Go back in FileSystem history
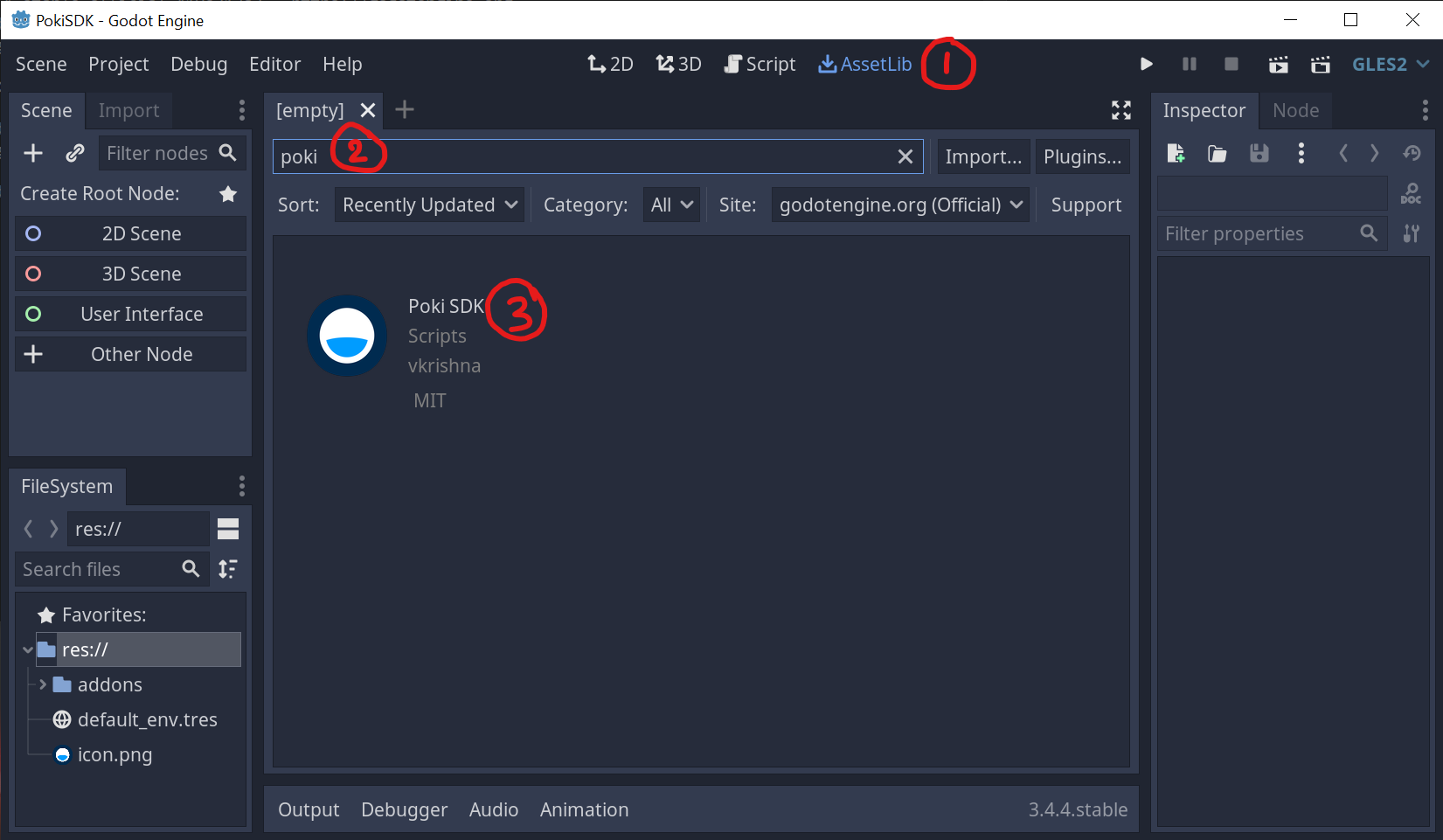This screenshot has height=840, width=1443. [29, 529]
